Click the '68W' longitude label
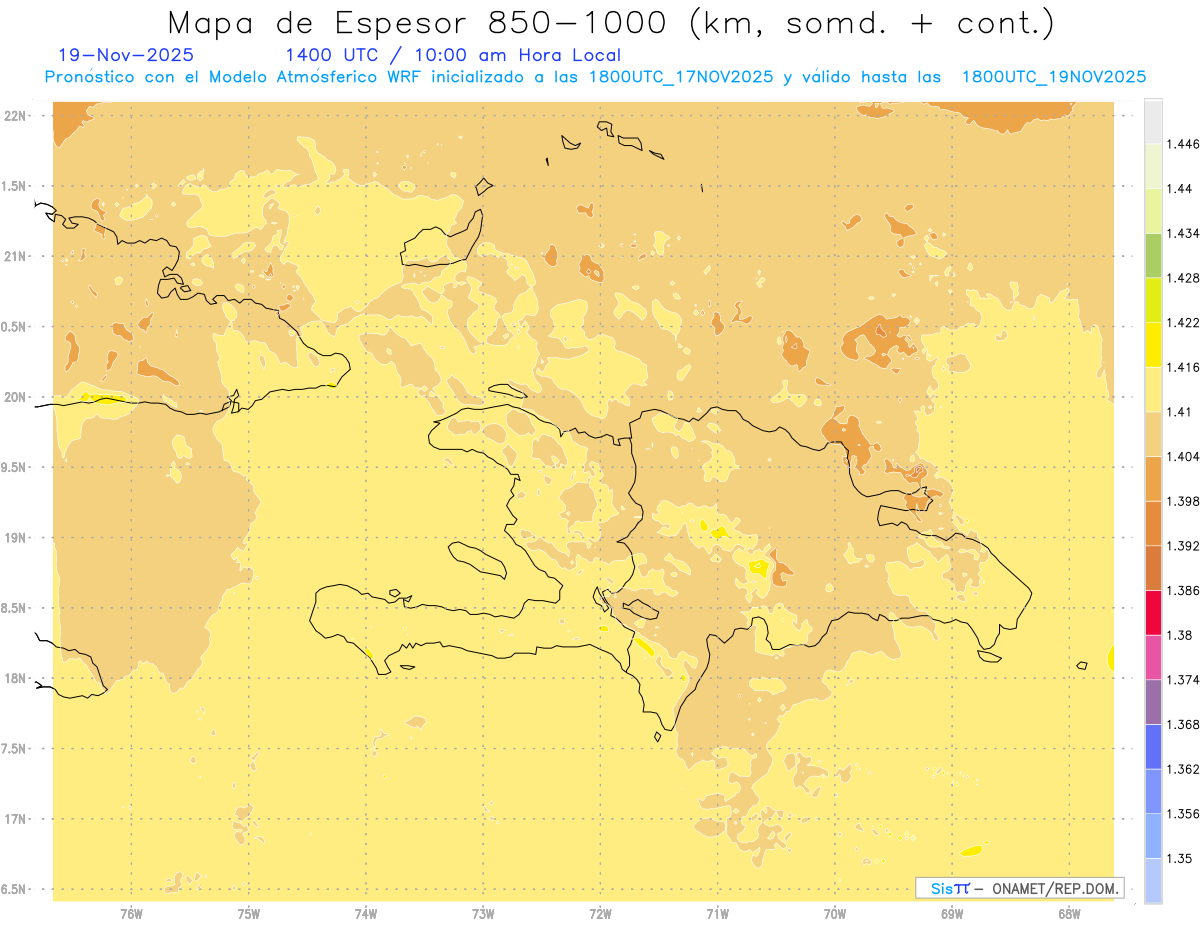The width and height of the screenshot is (1200, 927). (1069, 914)
